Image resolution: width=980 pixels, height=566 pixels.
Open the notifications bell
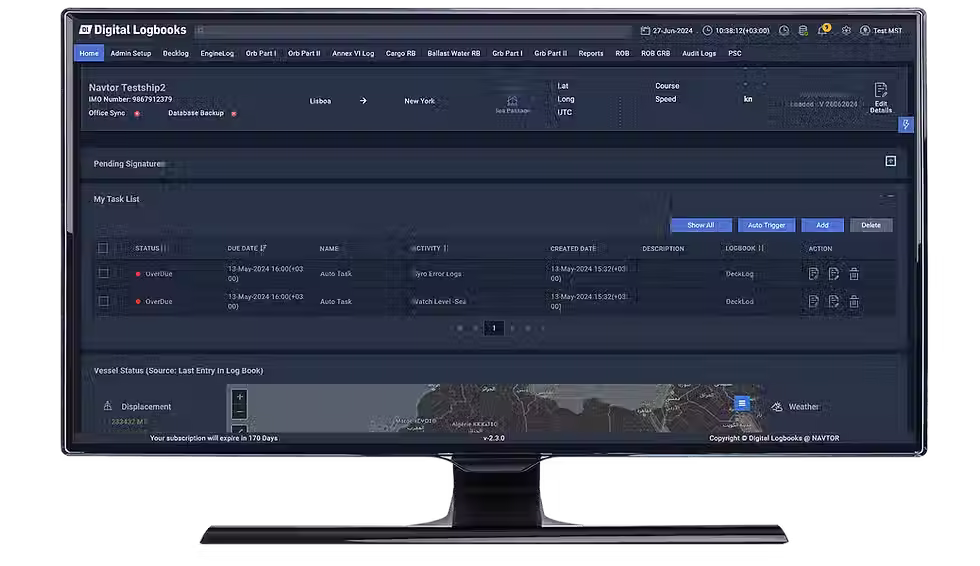tap(823, 31)
